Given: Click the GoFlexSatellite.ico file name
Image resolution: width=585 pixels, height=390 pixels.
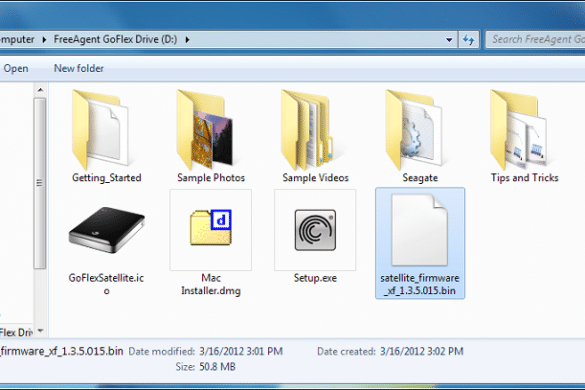Looking at the screenshot, I should point(106,284).
